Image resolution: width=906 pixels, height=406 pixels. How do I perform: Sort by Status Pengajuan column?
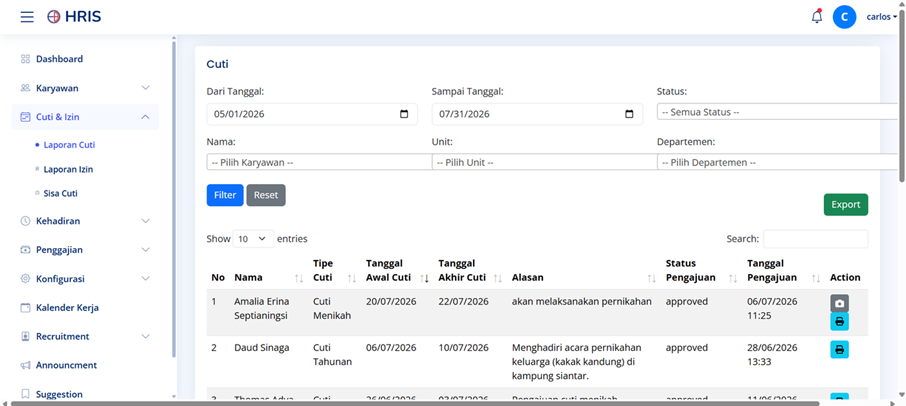tap(733, 278)
